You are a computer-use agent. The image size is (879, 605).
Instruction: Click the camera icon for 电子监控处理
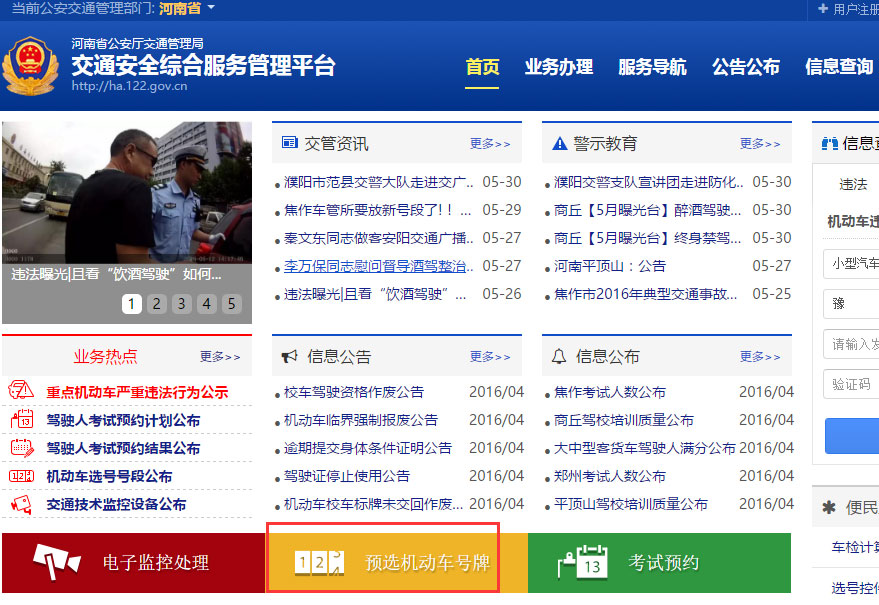56,563
